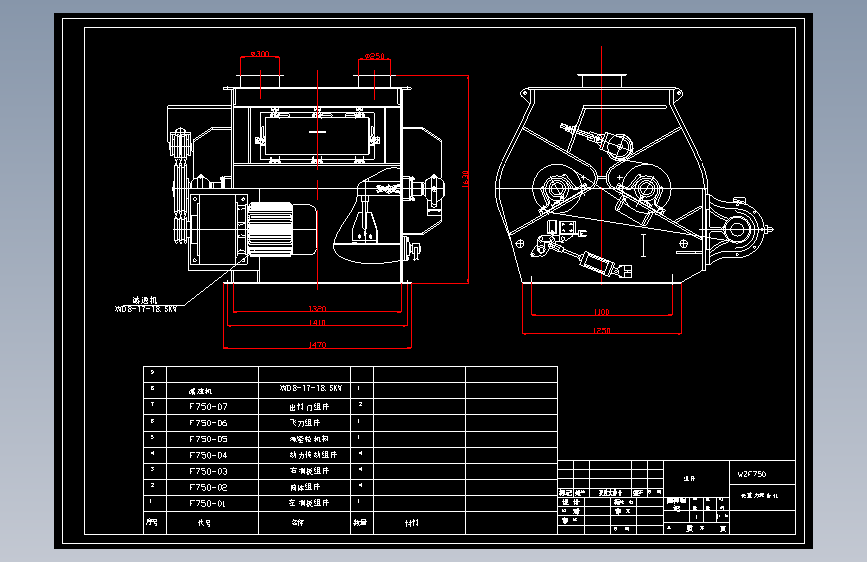
Task: Select F750-03 in the parts list
Action: pos(208,471)
